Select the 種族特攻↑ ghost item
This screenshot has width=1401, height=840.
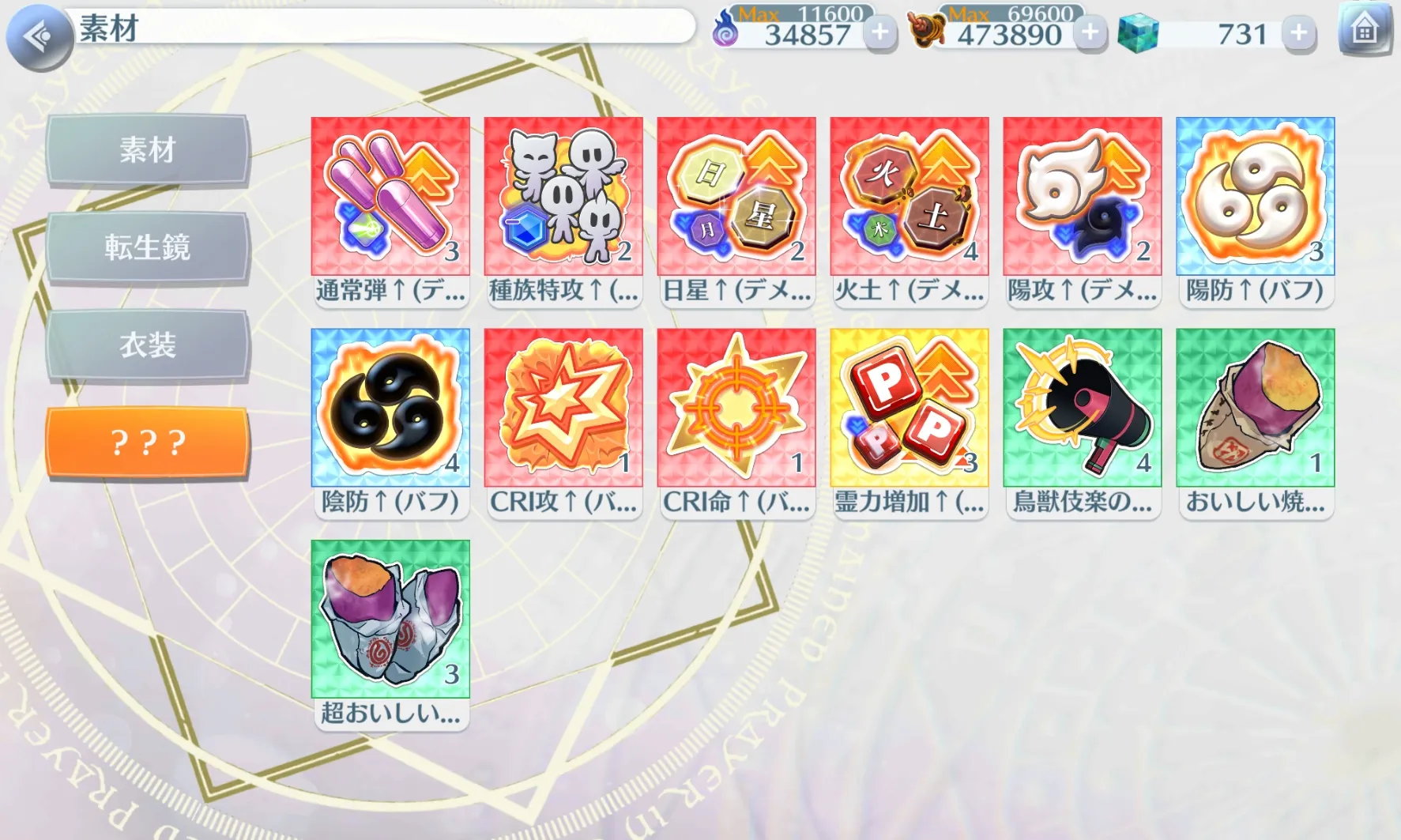click(563, 212)
